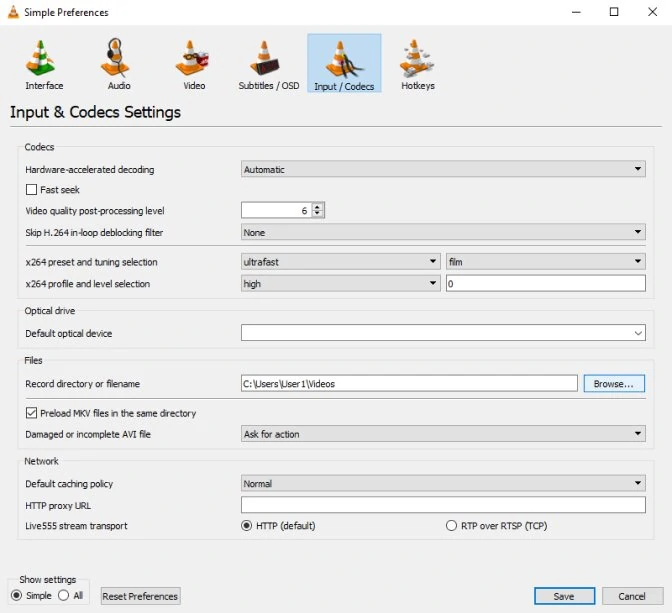Click the "Default caching policy" label

pos(69,484)
